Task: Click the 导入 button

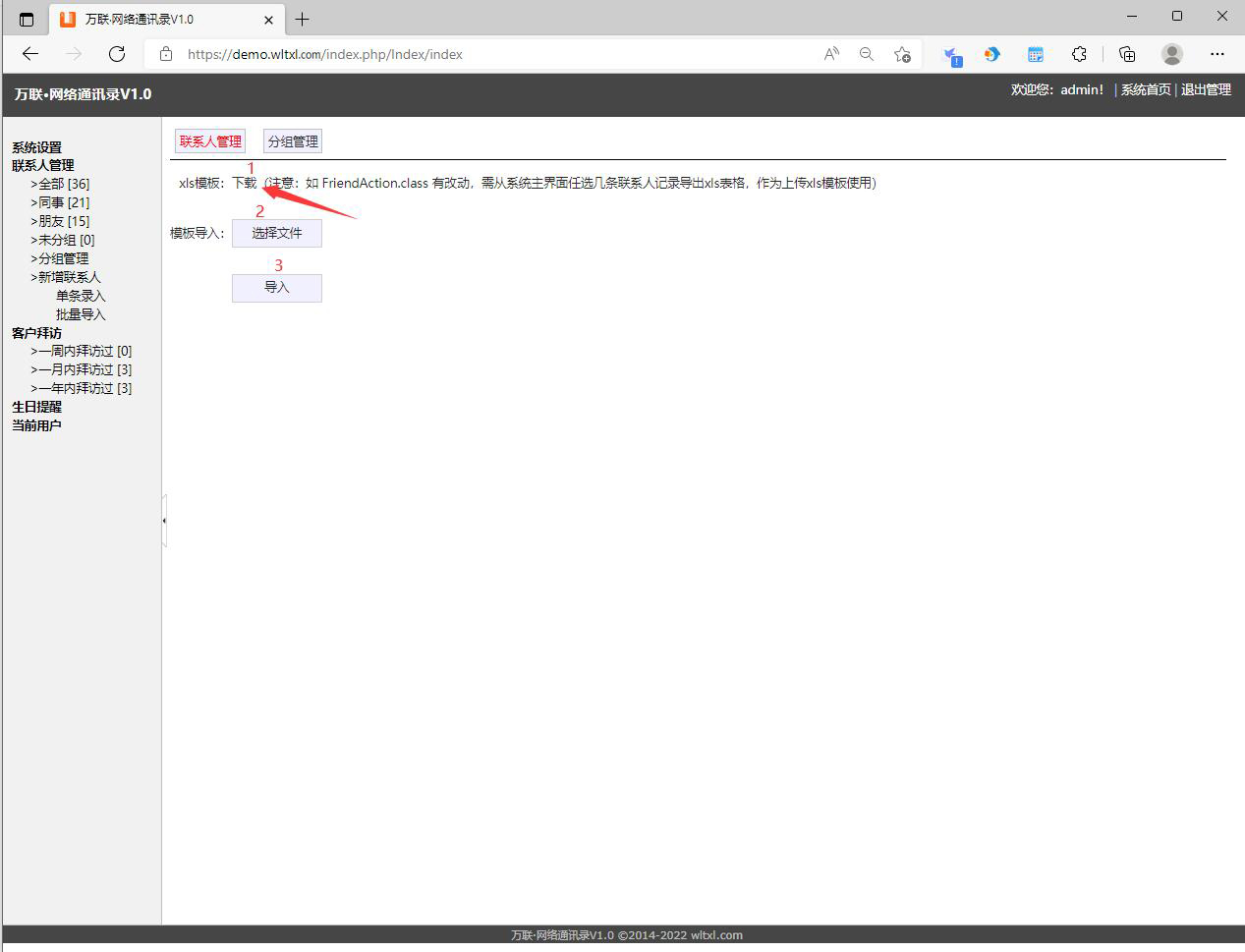Action: 277,287
